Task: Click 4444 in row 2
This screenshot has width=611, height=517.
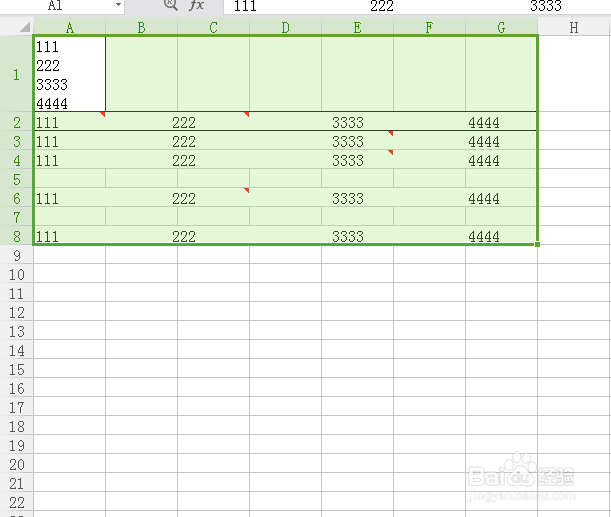Action: point(484,123)
